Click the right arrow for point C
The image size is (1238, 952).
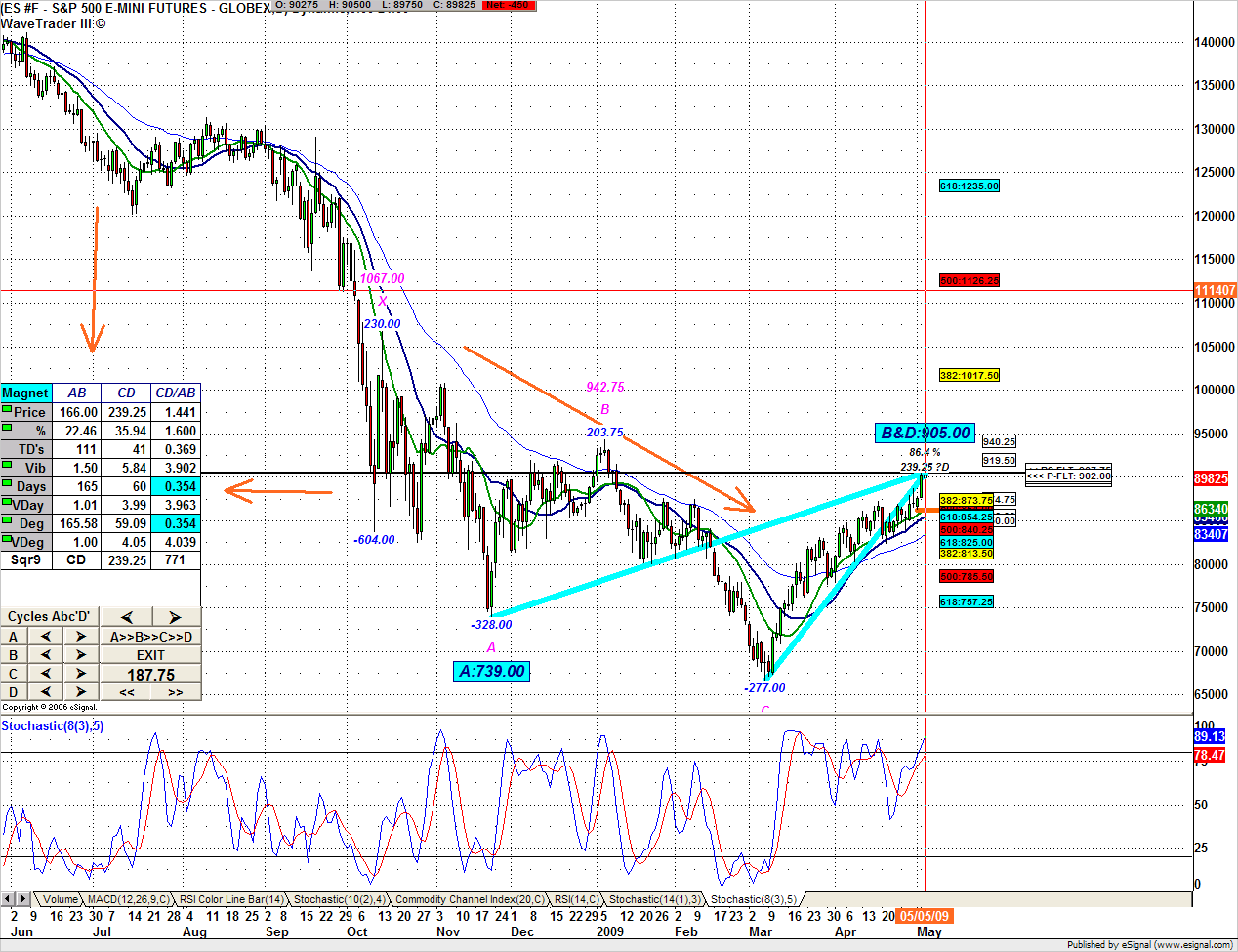pyautogui.click(x=81, y=674)
